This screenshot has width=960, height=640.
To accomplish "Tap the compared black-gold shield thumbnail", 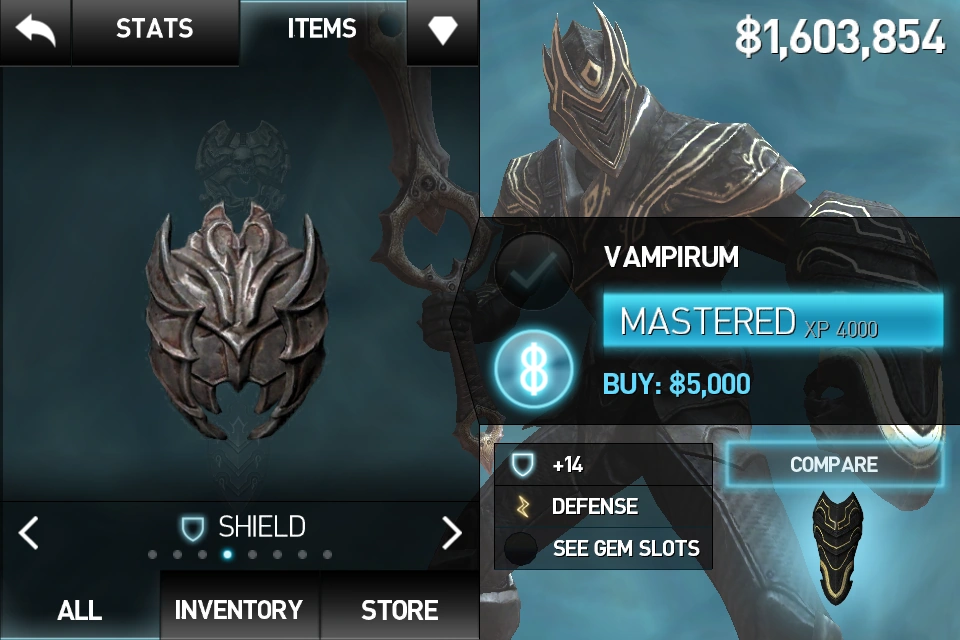I will pos(837,546).
